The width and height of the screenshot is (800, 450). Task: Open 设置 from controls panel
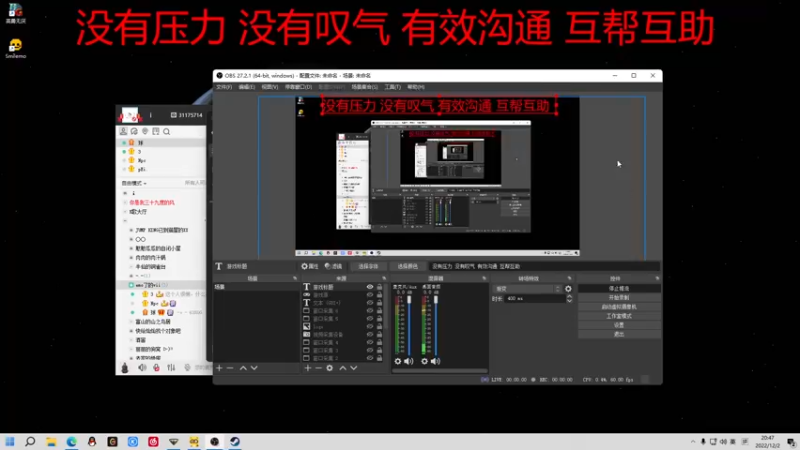619,325
